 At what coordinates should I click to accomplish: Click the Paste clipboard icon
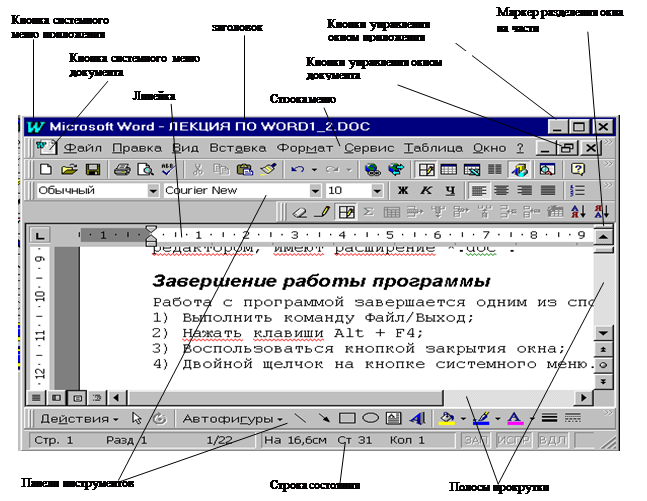(x=244, y=170)
